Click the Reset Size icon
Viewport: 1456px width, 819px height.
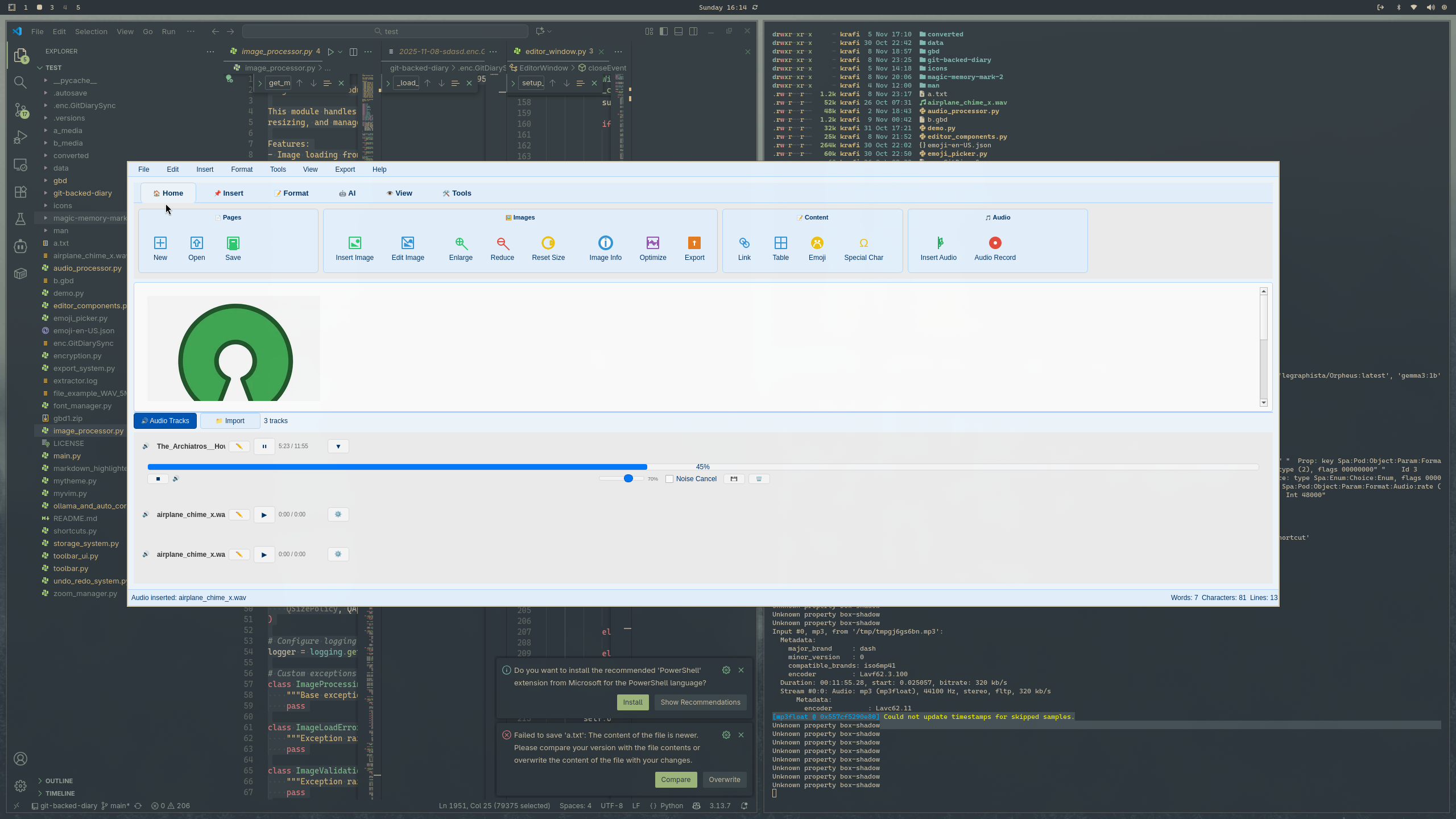pos(548,243)
